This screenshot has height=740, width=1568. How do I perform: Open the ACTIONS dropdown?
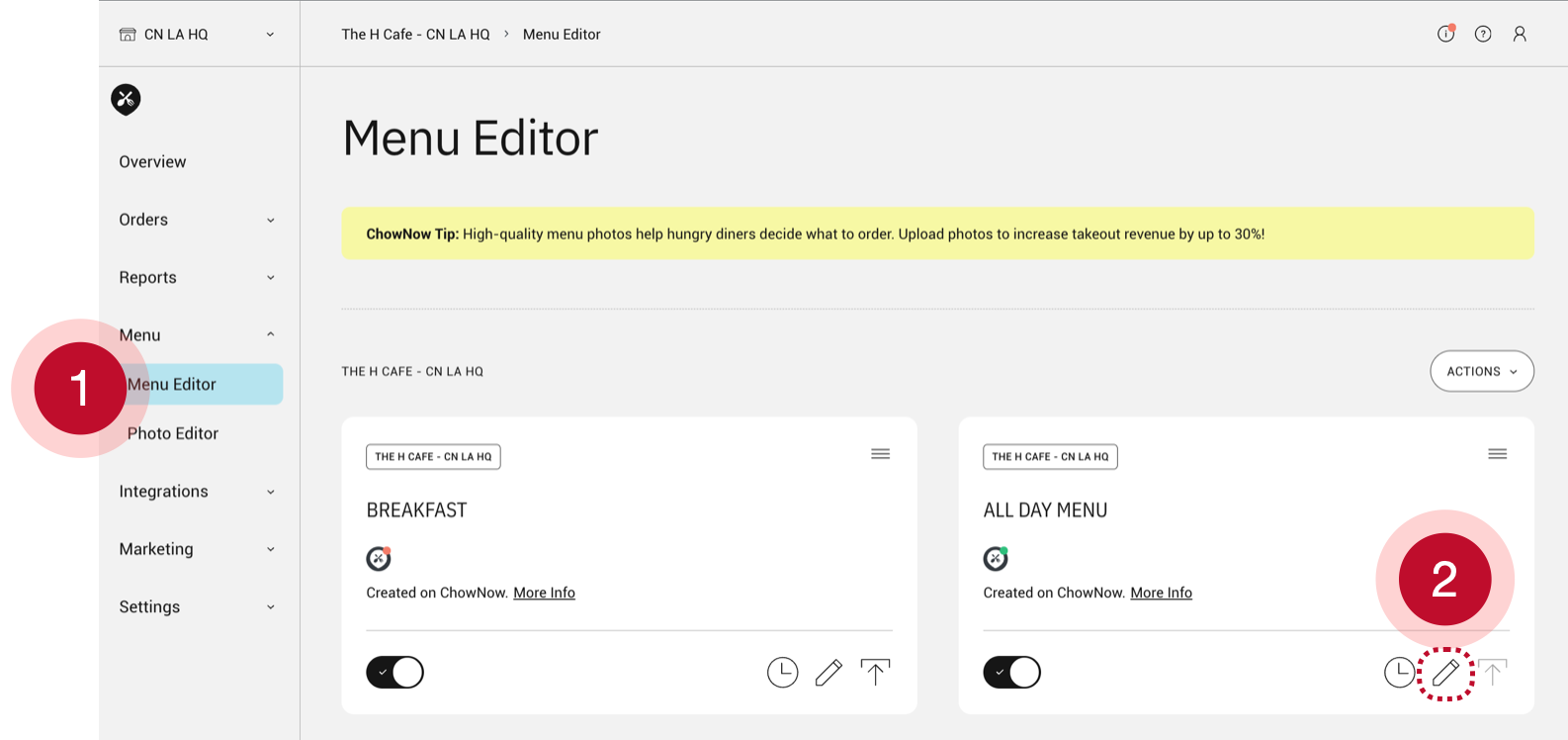[x=1482, y=371]
